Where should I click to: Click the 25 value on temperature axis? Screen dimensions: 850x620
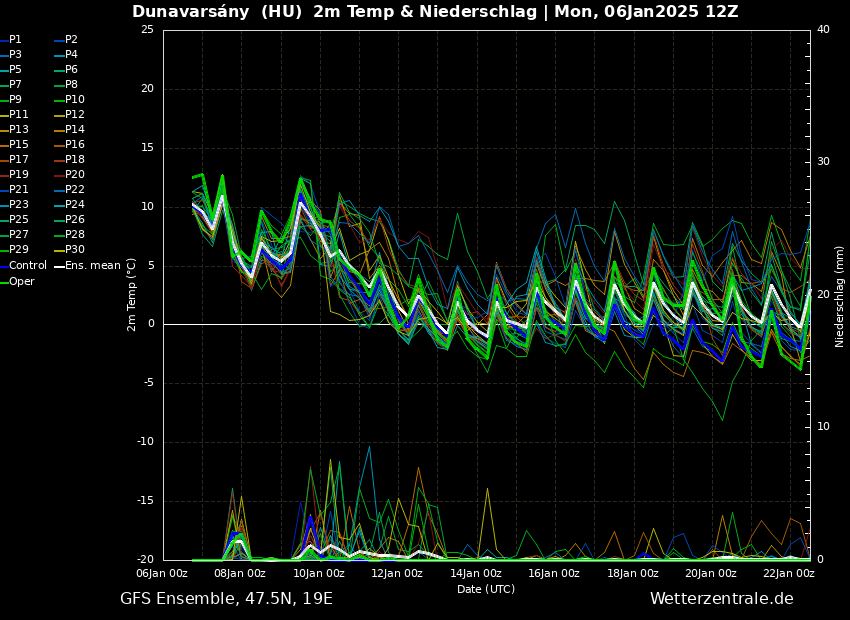(147, 30)
